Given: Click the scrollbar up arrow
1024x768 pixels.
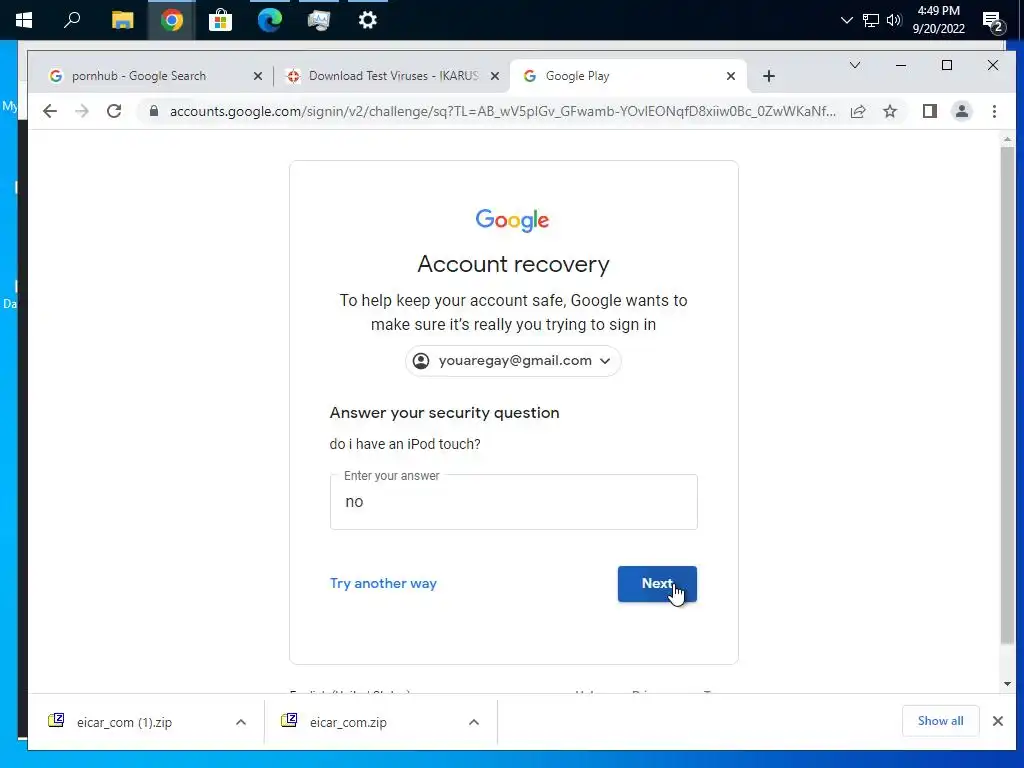Looking at the screenshot, I should click(1007, 139).
